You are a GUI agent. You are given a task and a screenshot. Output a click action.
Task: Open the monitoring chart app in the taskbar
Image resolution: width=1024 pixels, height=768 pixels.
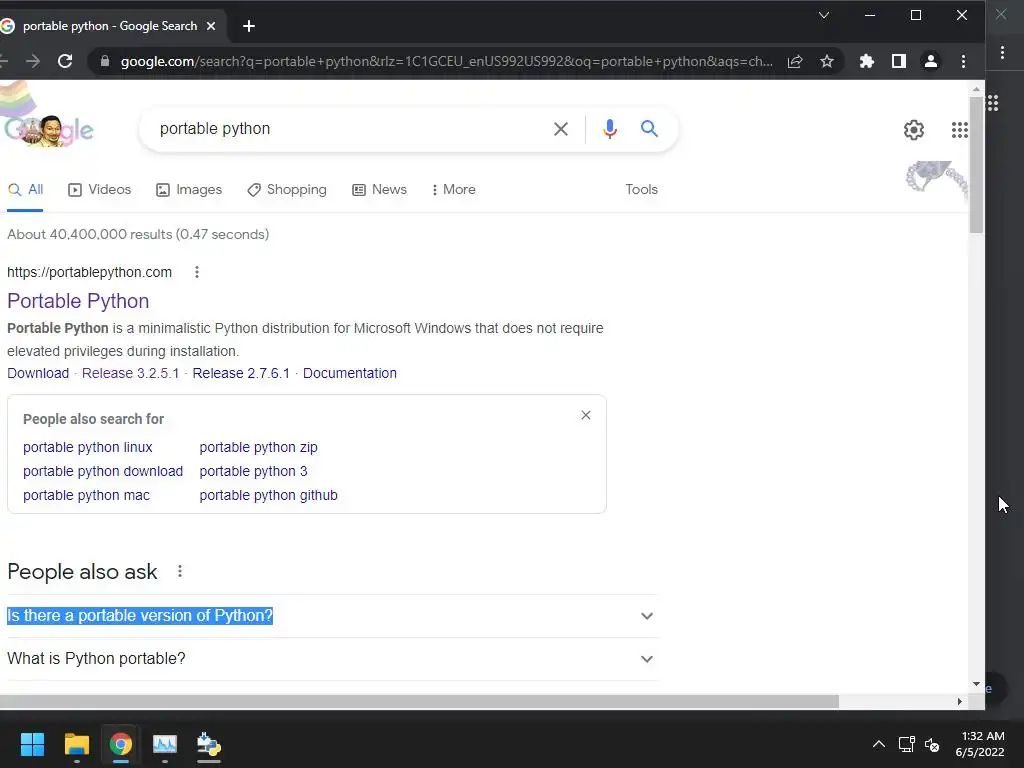click(165, 744)
